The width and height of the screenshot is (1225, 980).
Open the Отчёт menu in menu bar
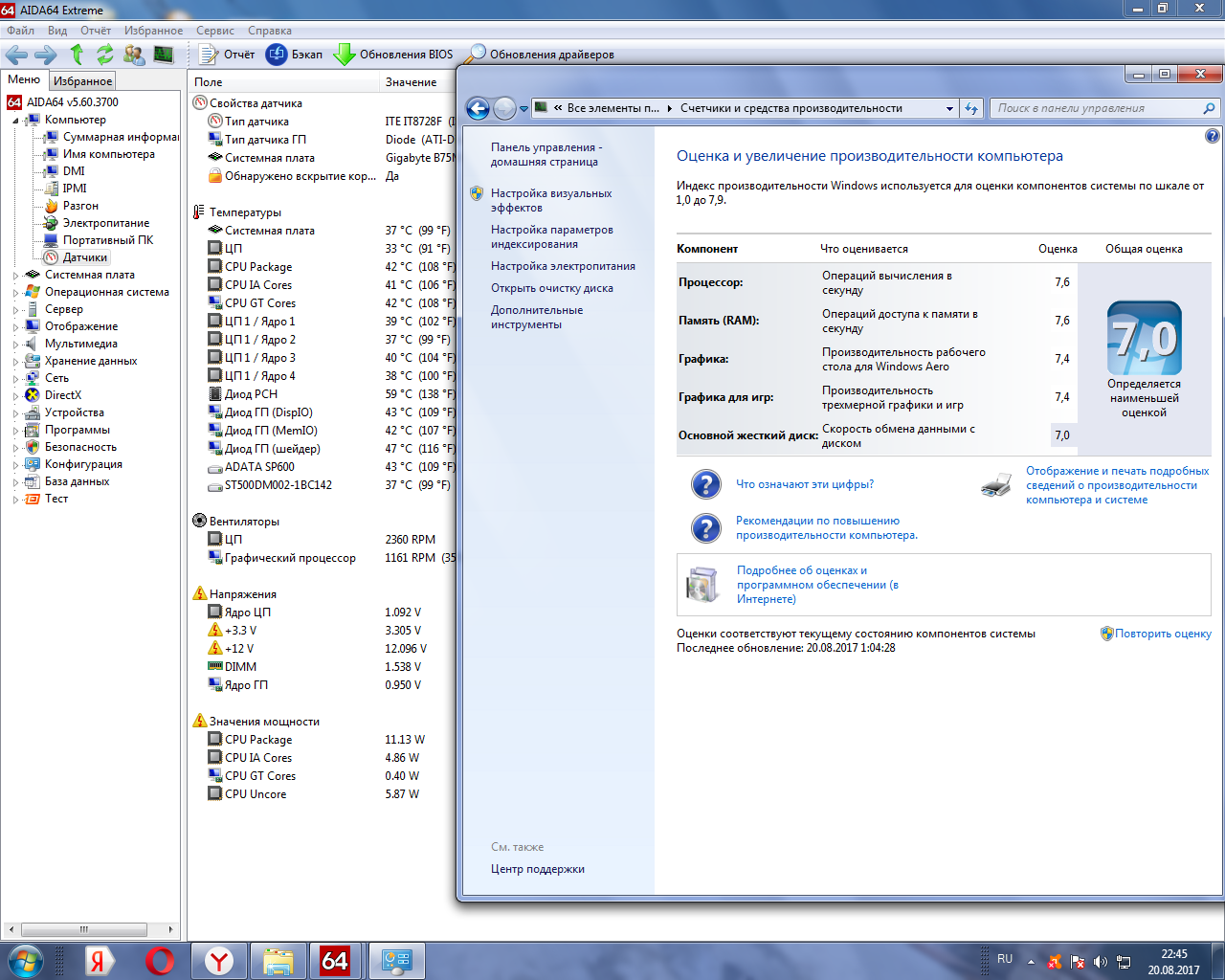click(96, 31)
